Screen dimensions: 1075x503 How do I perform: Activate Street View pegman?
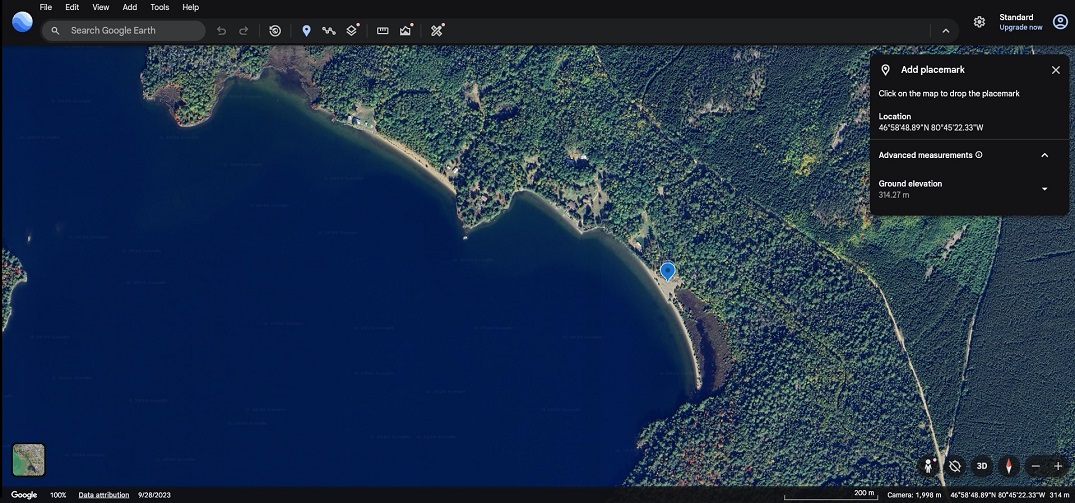tap(929, 466)
